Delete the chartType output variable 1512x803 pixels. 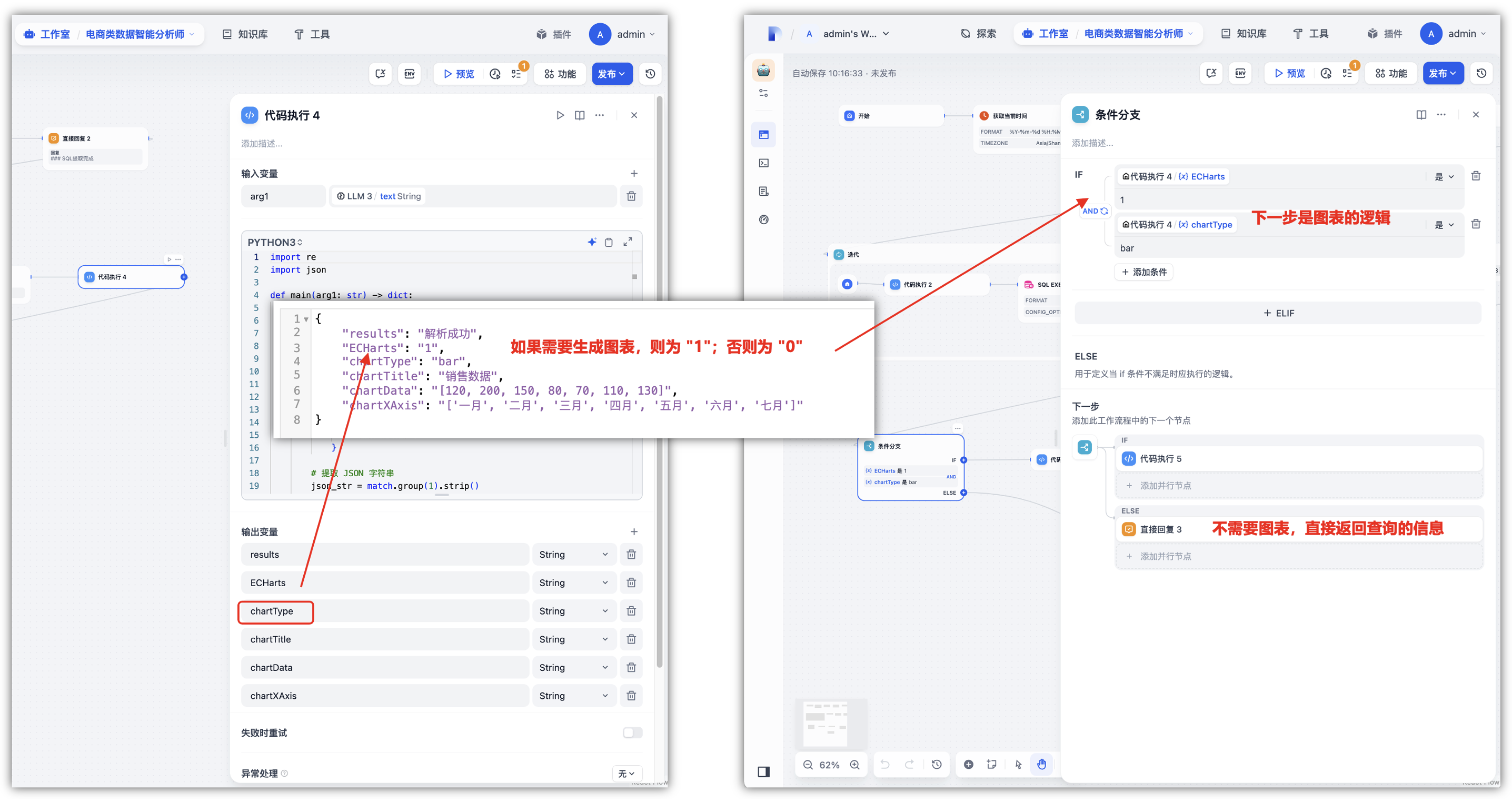[x=631, y=610]
